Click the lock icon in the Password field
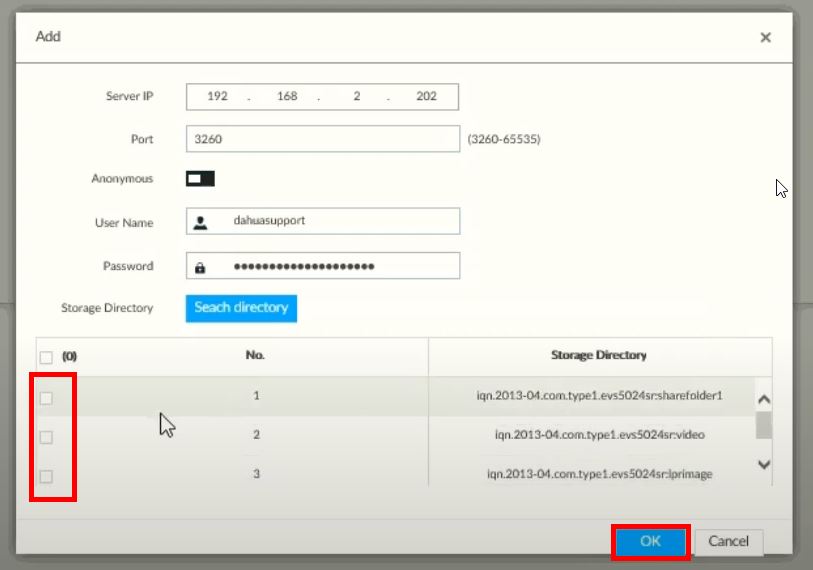 pos(200,267)
